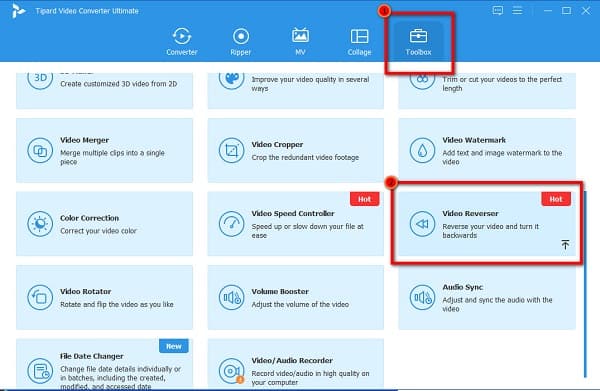Open the Color Correction tool title

point(90,218)
